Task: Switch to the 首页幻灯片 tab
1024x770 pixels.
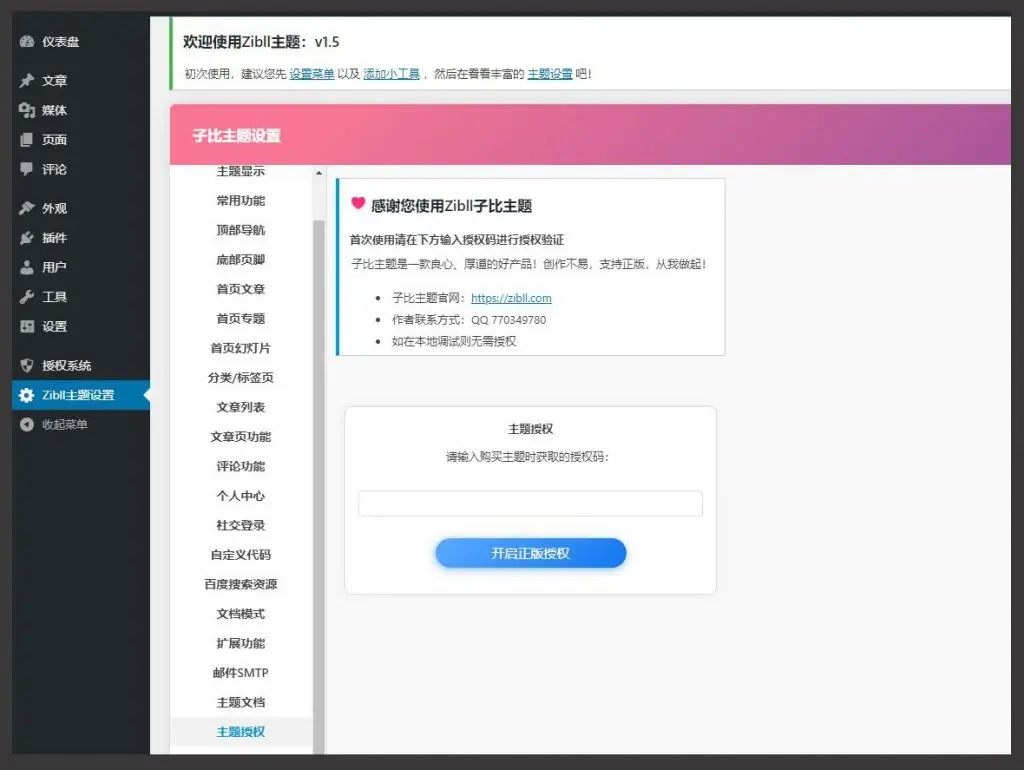Action: click(x=241, y=348)
